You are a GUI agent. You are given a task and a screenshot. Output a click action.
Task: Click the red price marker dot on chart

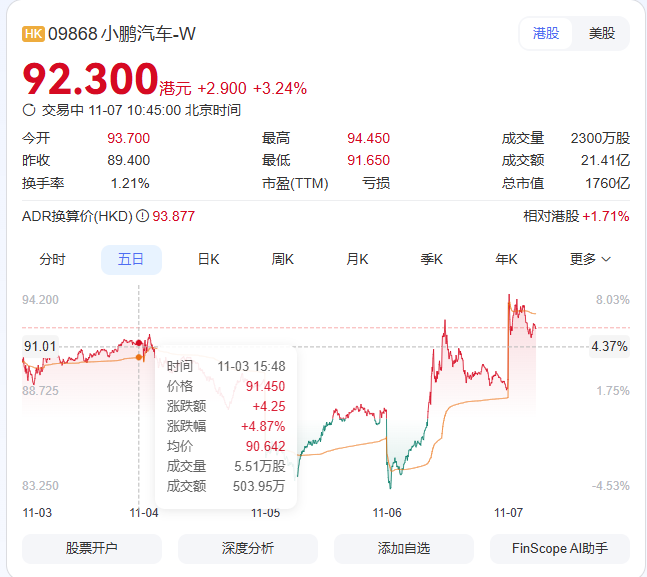(x=139, y=343)
